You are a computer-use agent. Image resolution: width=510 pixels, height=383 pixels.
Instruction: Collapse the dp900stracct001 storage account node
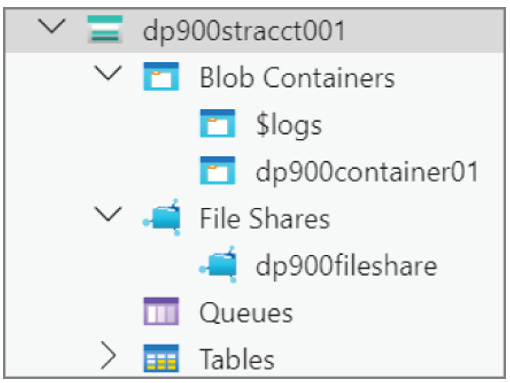click(x=52, y=26)
